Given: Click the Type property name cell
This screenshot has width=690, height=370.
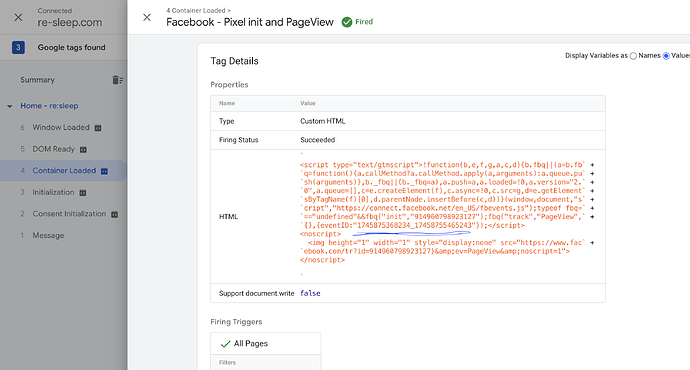Looking at the screenshot, I should 227,121.
